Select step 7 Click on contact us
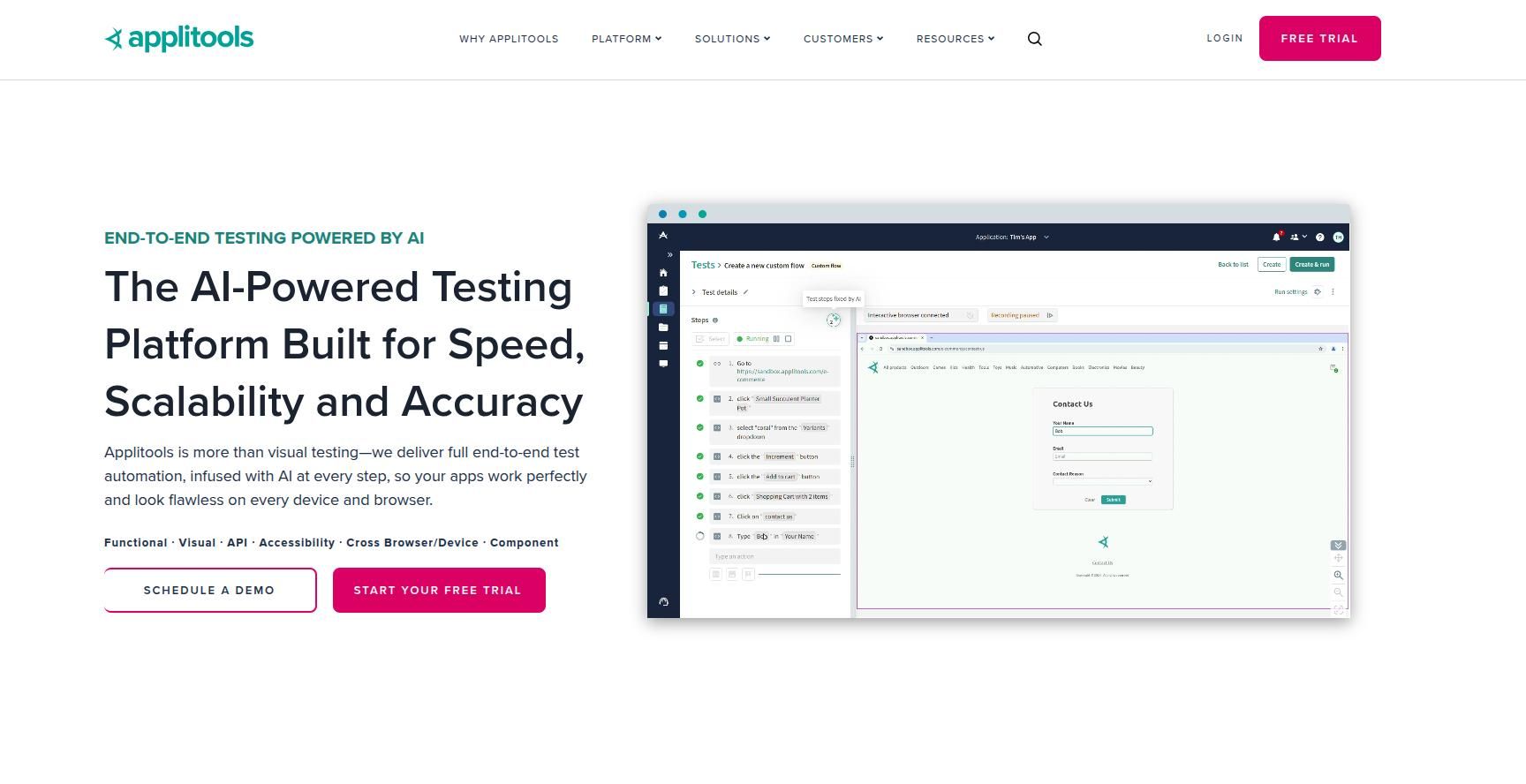Image resolution: width=1526 pixels, height=784 pixels. click(x=774, y=516)
